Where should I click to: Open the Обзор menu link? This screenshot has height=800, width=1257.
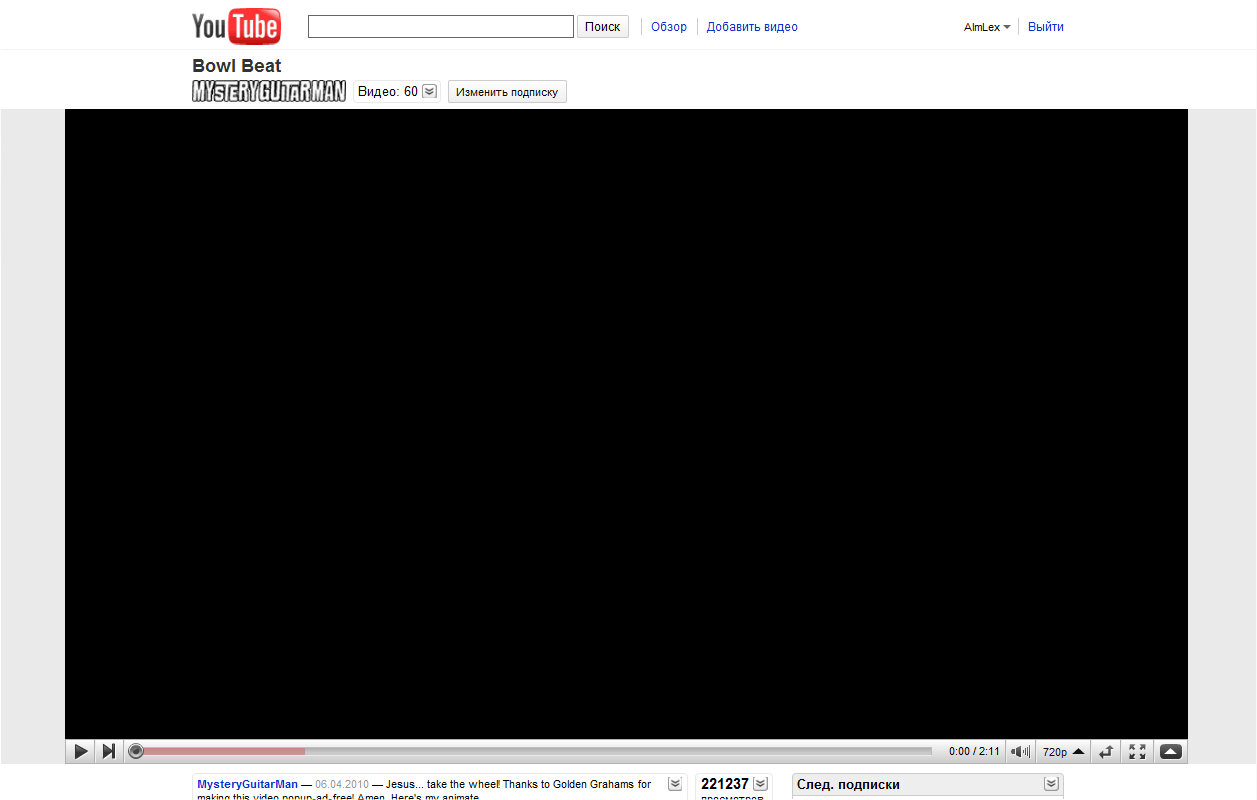pyautogui.click(x=668, y=27)
